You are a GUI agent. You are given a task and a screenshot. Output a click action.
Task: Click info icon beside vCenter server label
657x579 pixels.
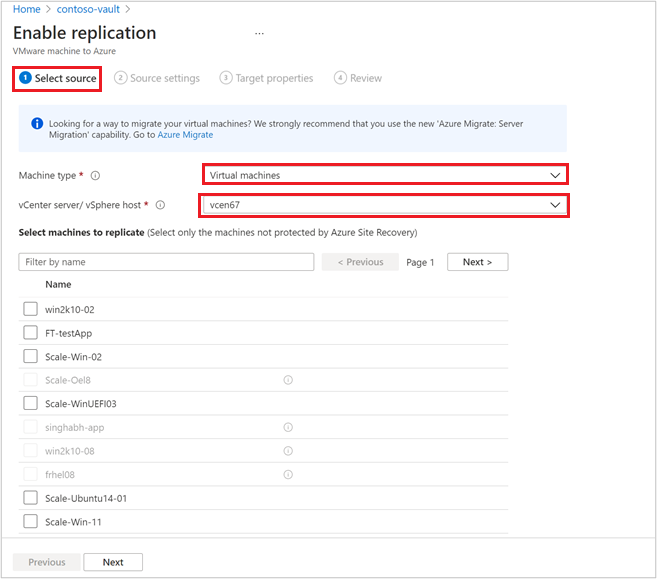click(x=160, y=205)
